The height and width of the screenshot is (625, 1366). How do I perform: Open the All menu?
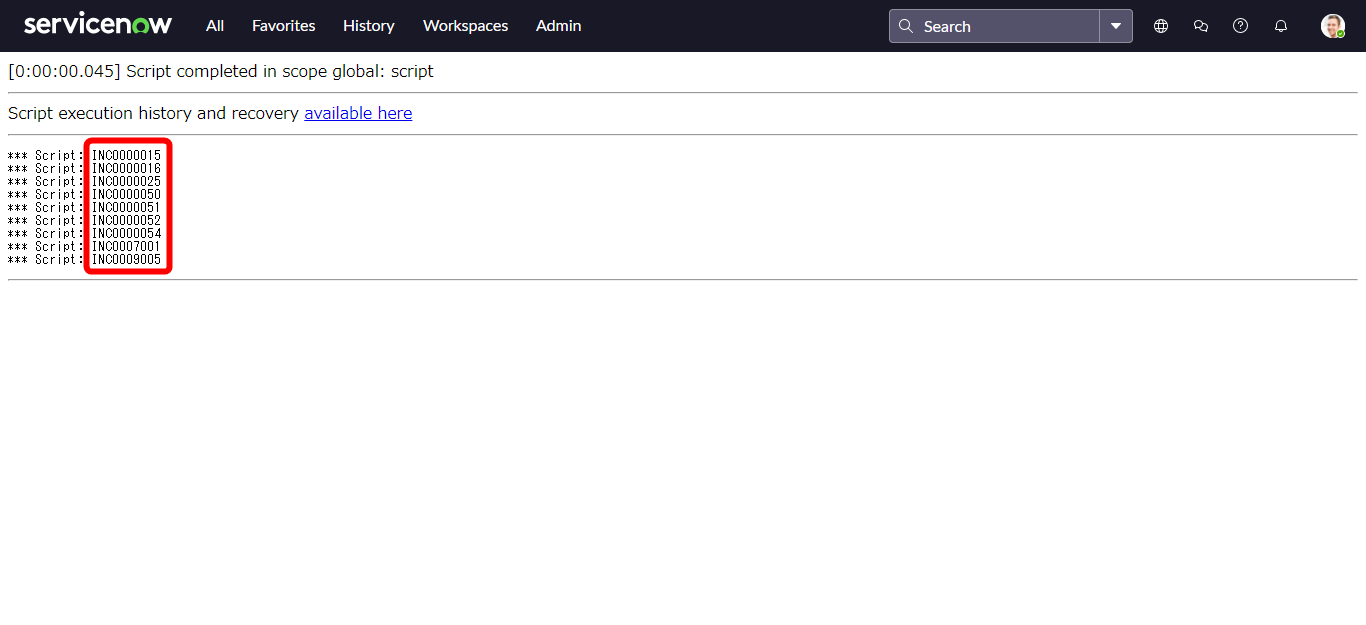215,26
